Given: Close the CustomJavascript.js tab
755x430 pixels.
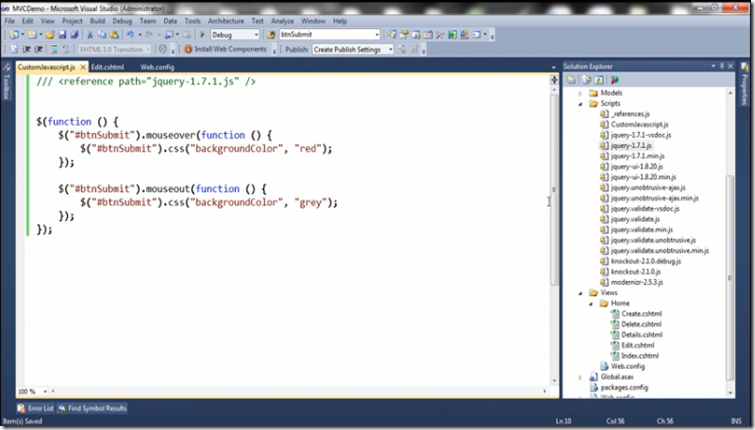Looking at the screenshot, I should pos(83,67).
